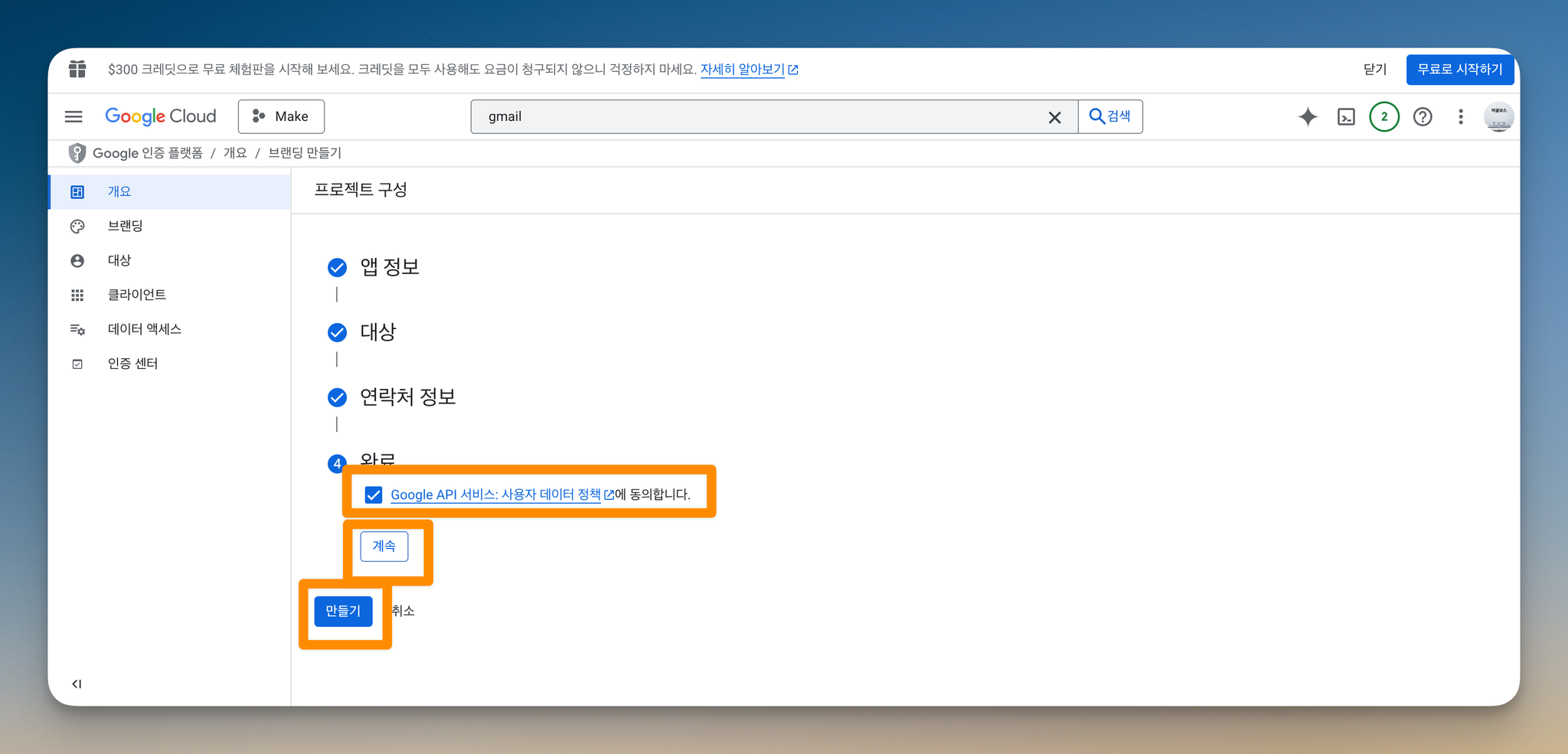Click the 계속 button

384,546
